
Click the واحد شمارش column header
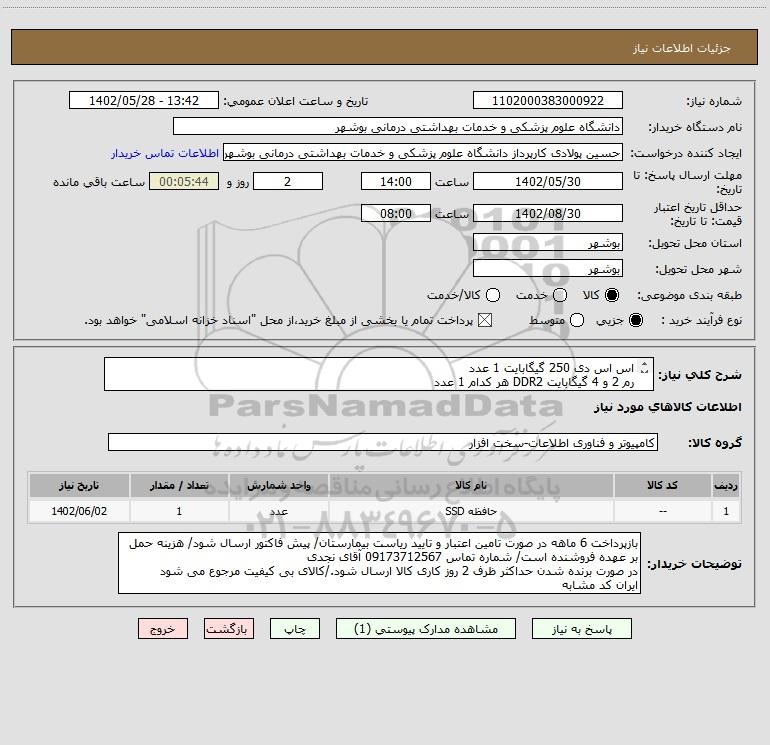click(278, 485)
